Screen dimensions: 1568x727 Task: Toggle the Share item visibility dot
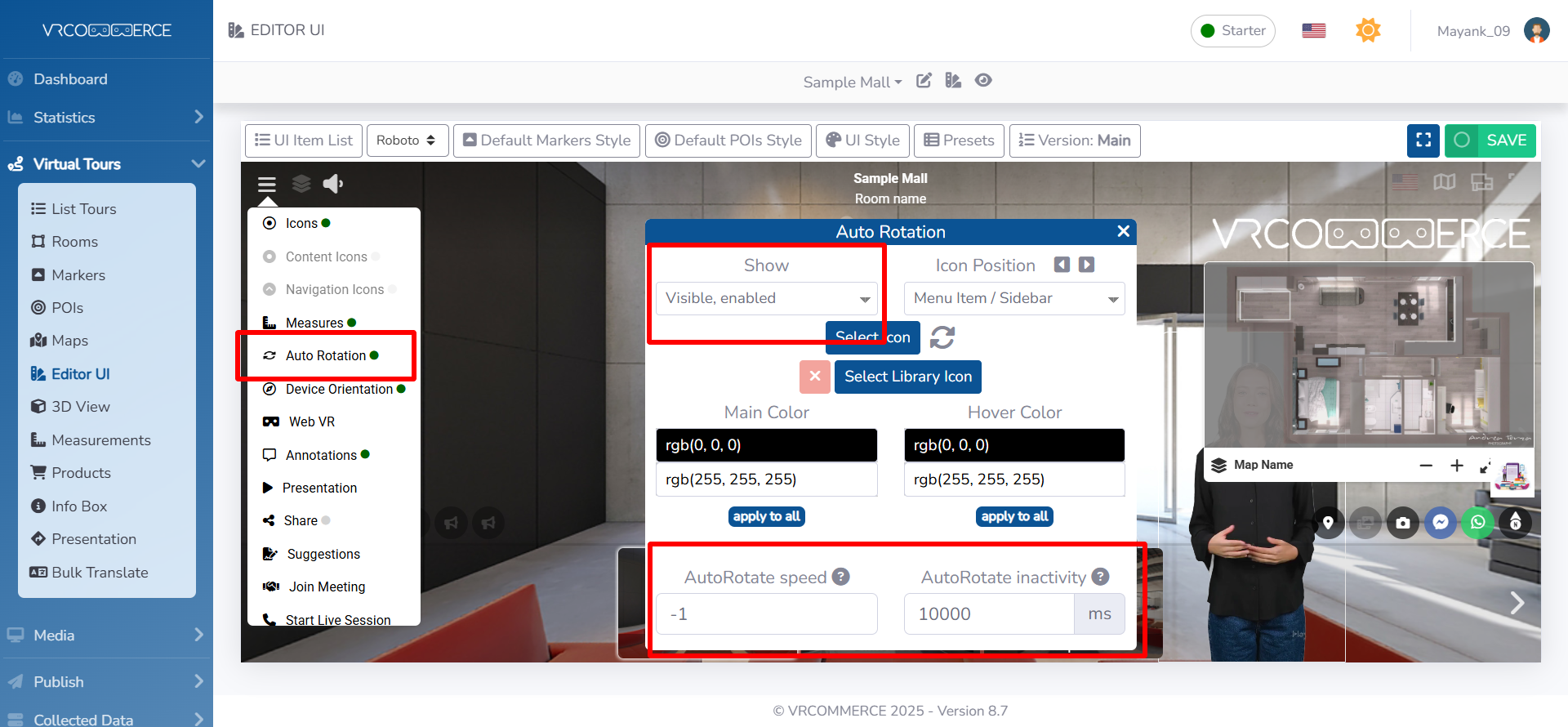[326, 520]
